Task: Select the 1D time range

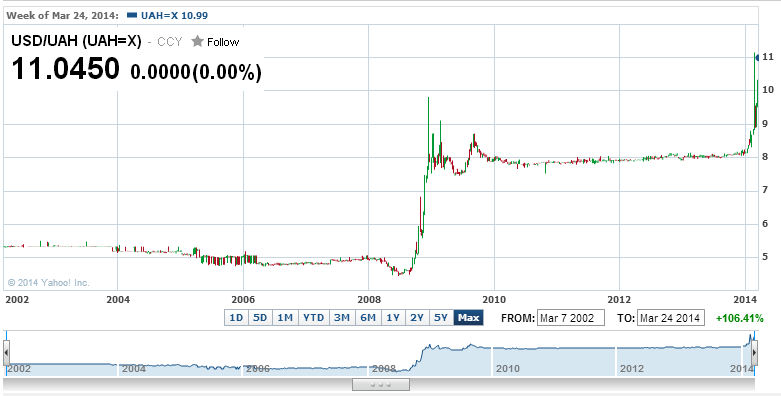Action: (x=236, y=317)
